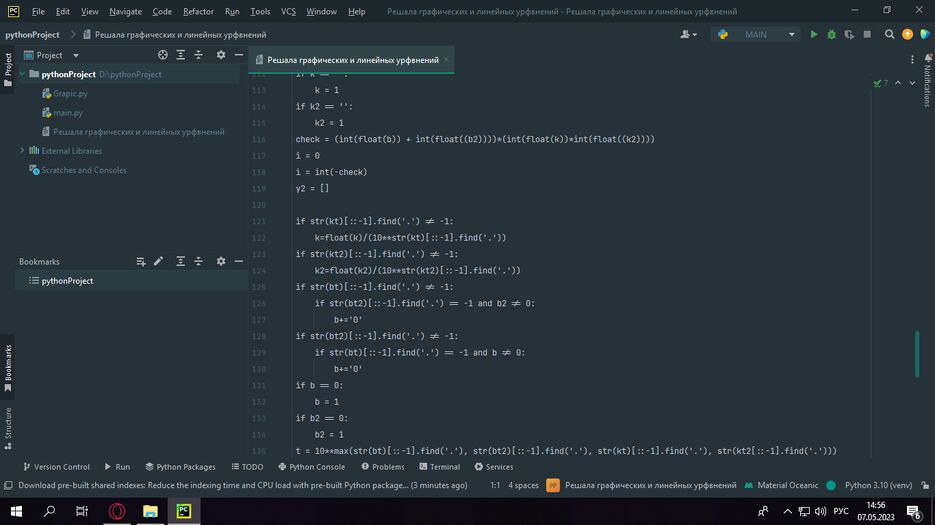Open Project panel settings gear
This screenshot has width=935, height=525.
coord(221,55)
